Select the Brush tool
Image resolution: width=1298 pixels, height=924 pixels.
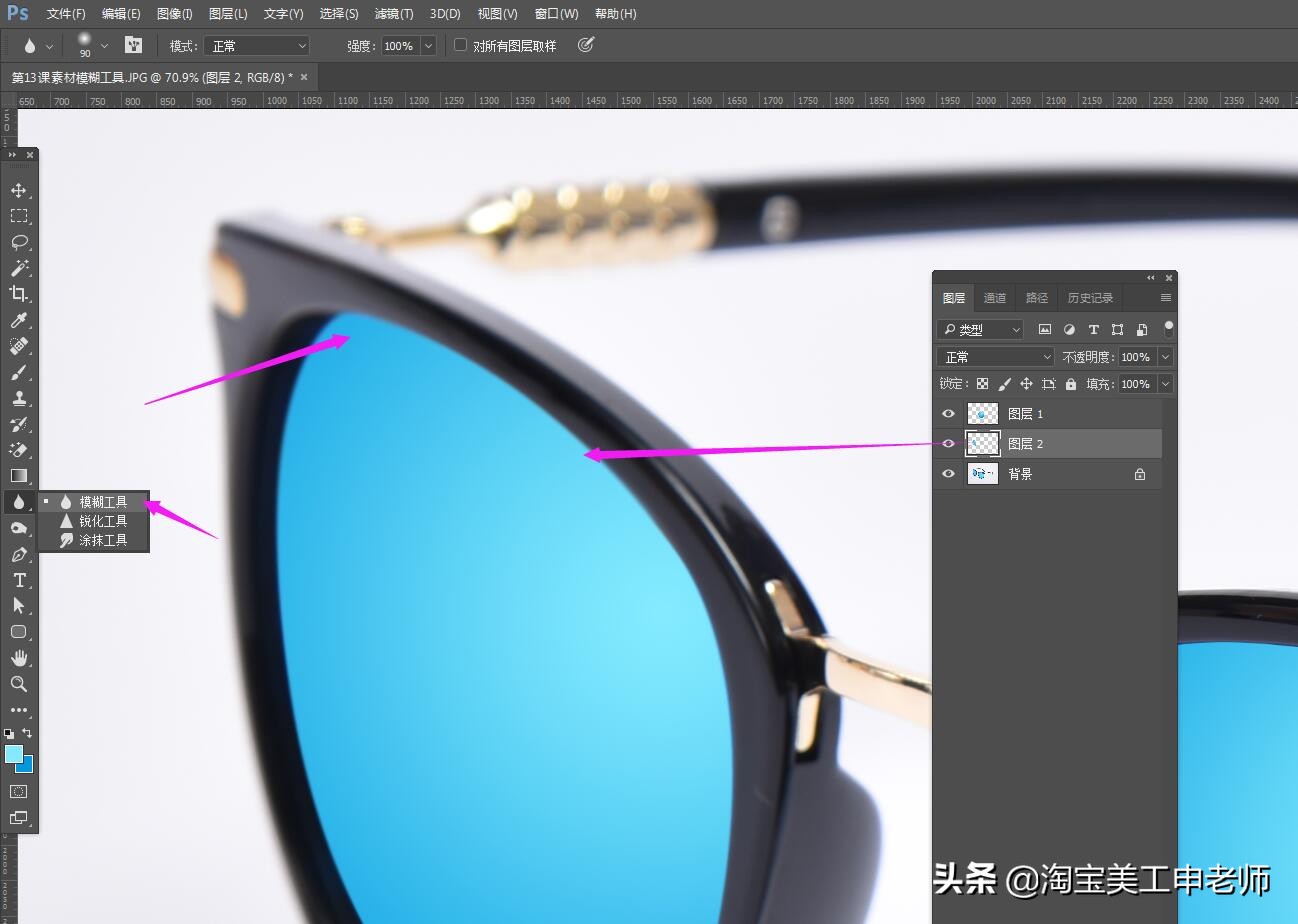(19, 372)
